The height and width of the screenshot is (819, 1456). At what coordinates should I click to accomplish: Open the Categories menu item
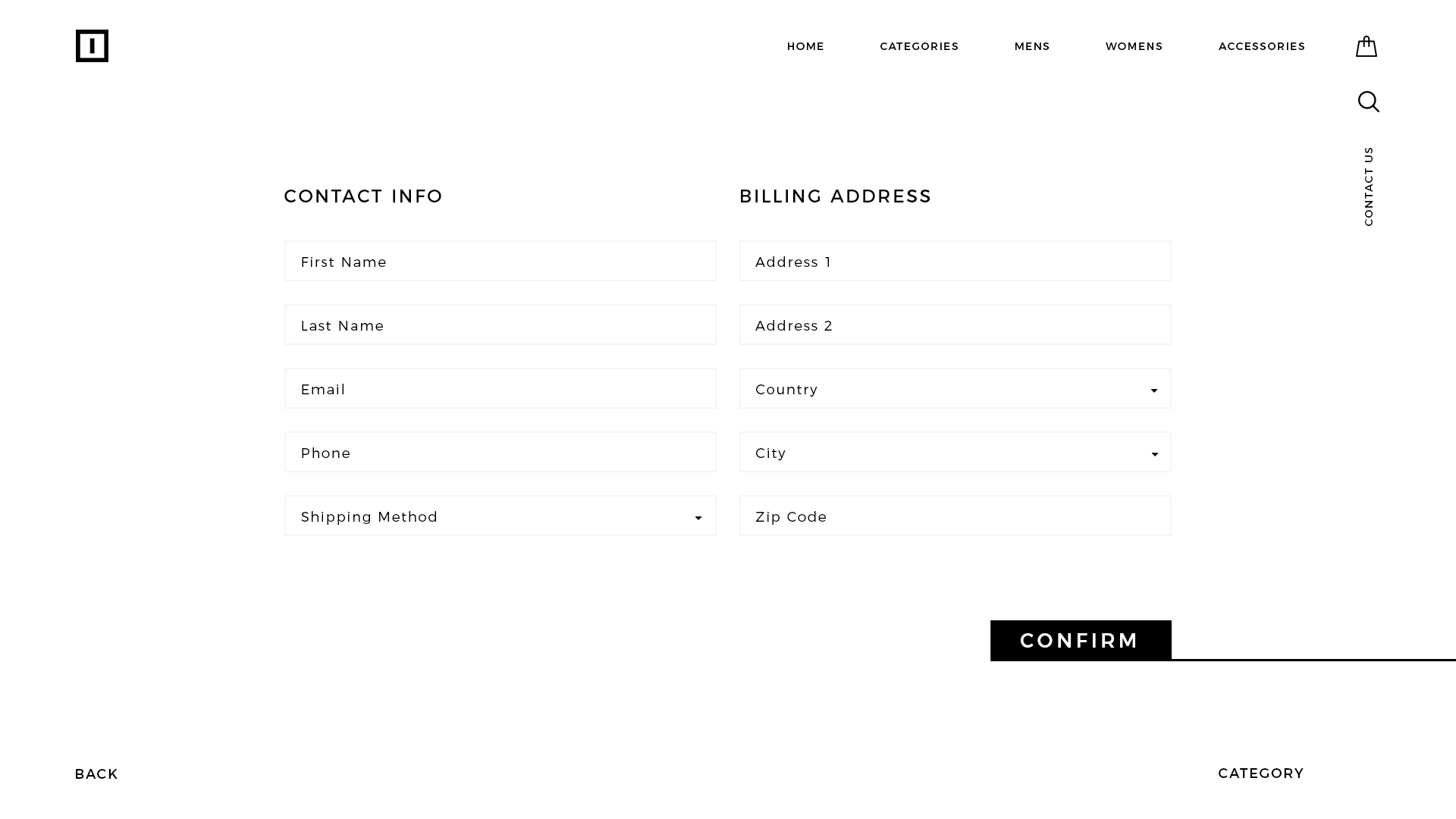click(x=919, y=46)
